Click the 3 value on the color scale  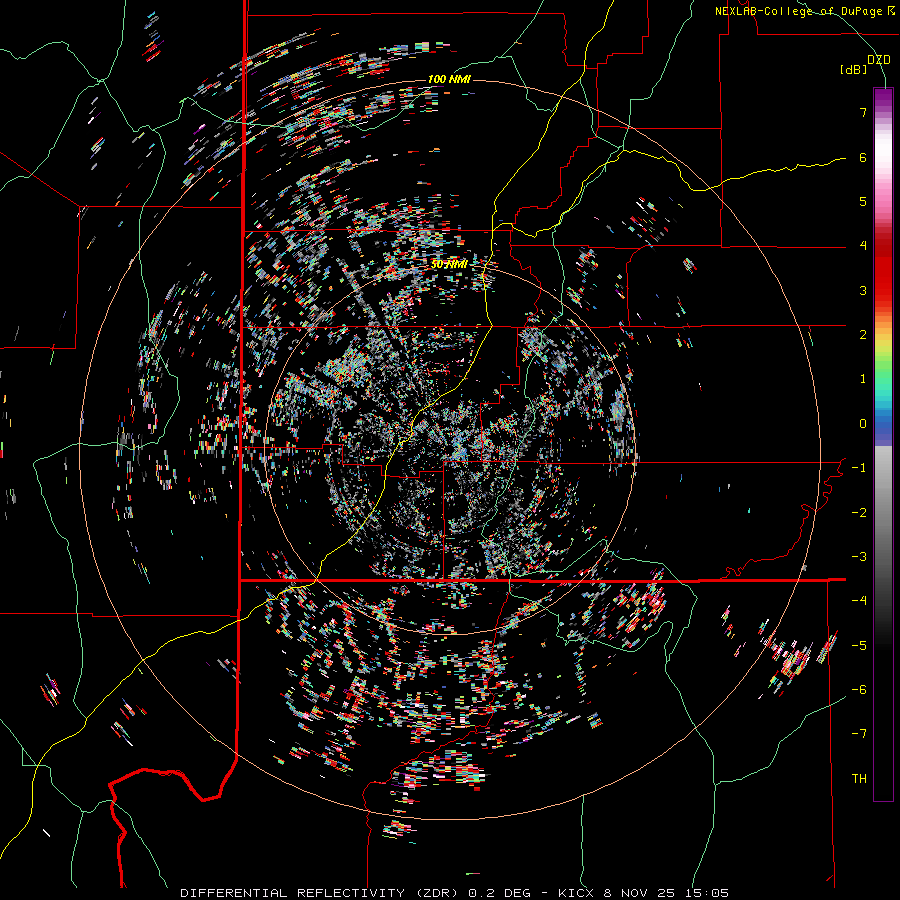point(863,290)
